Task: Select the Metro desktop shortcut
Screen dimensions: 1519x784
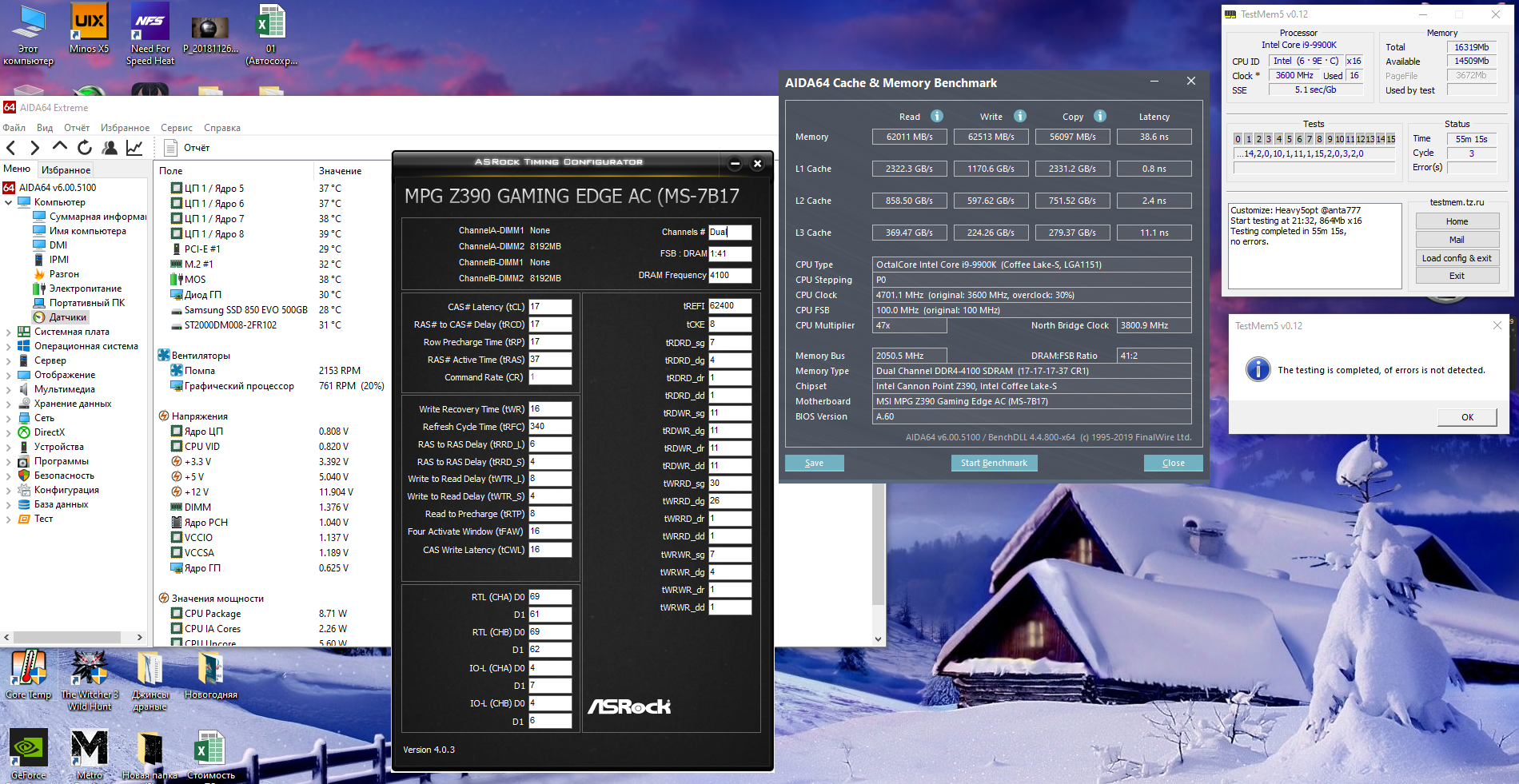Action: [90, 755]
